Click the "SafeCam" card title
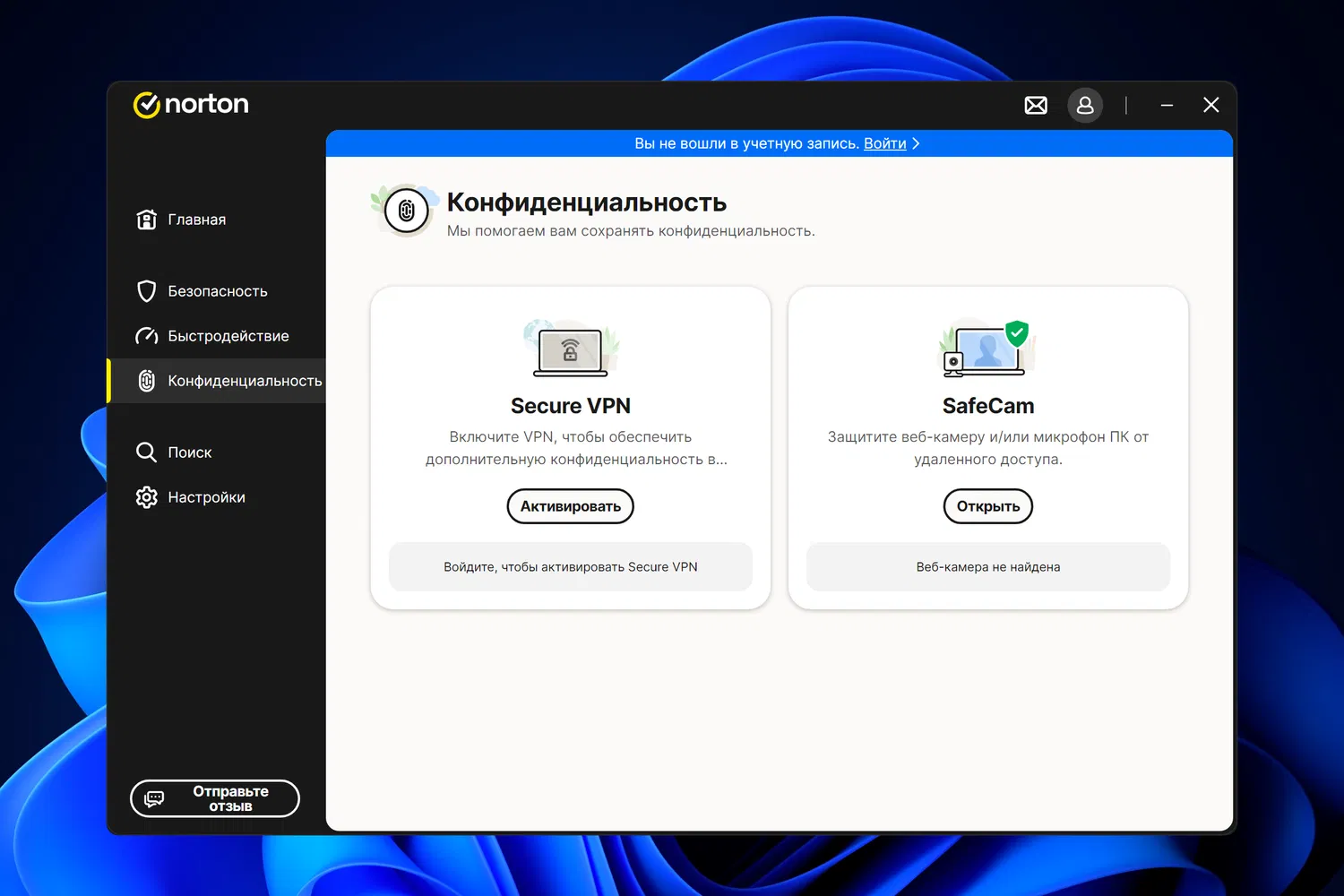1344x896 pixels. 988,406
